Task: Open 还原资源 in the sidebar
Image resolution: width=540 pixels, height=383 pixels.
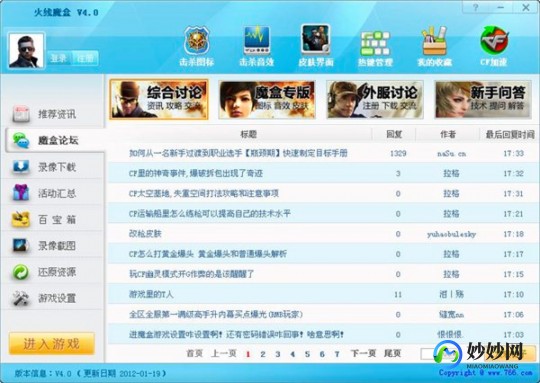Action: (52, 272)
